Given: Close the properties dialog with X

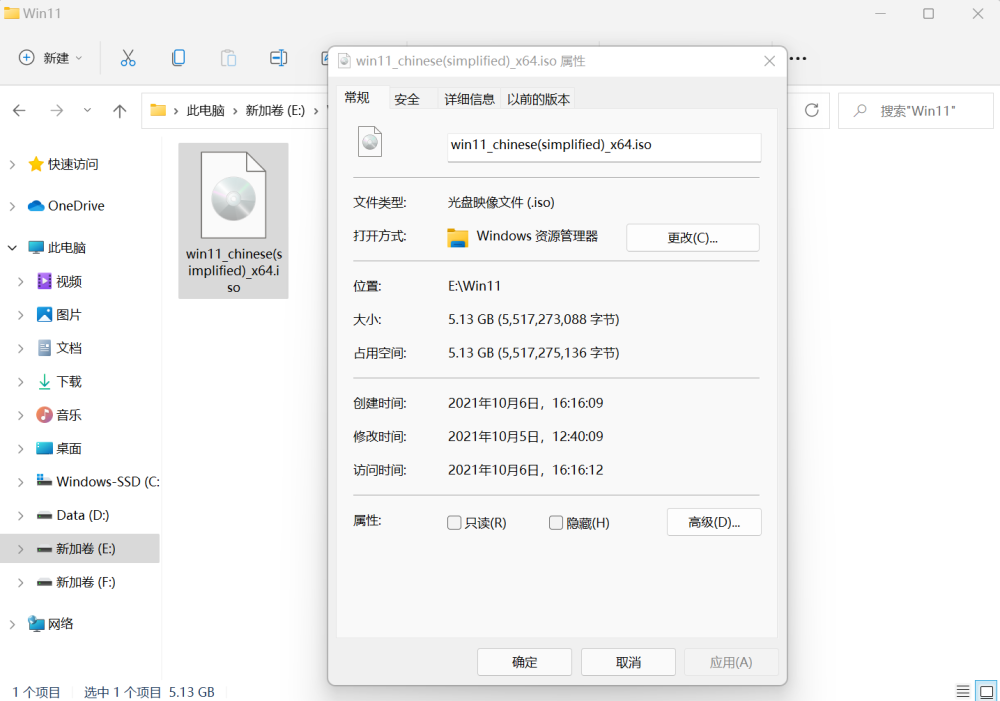Looking at the screenshot, I should 770,61.
